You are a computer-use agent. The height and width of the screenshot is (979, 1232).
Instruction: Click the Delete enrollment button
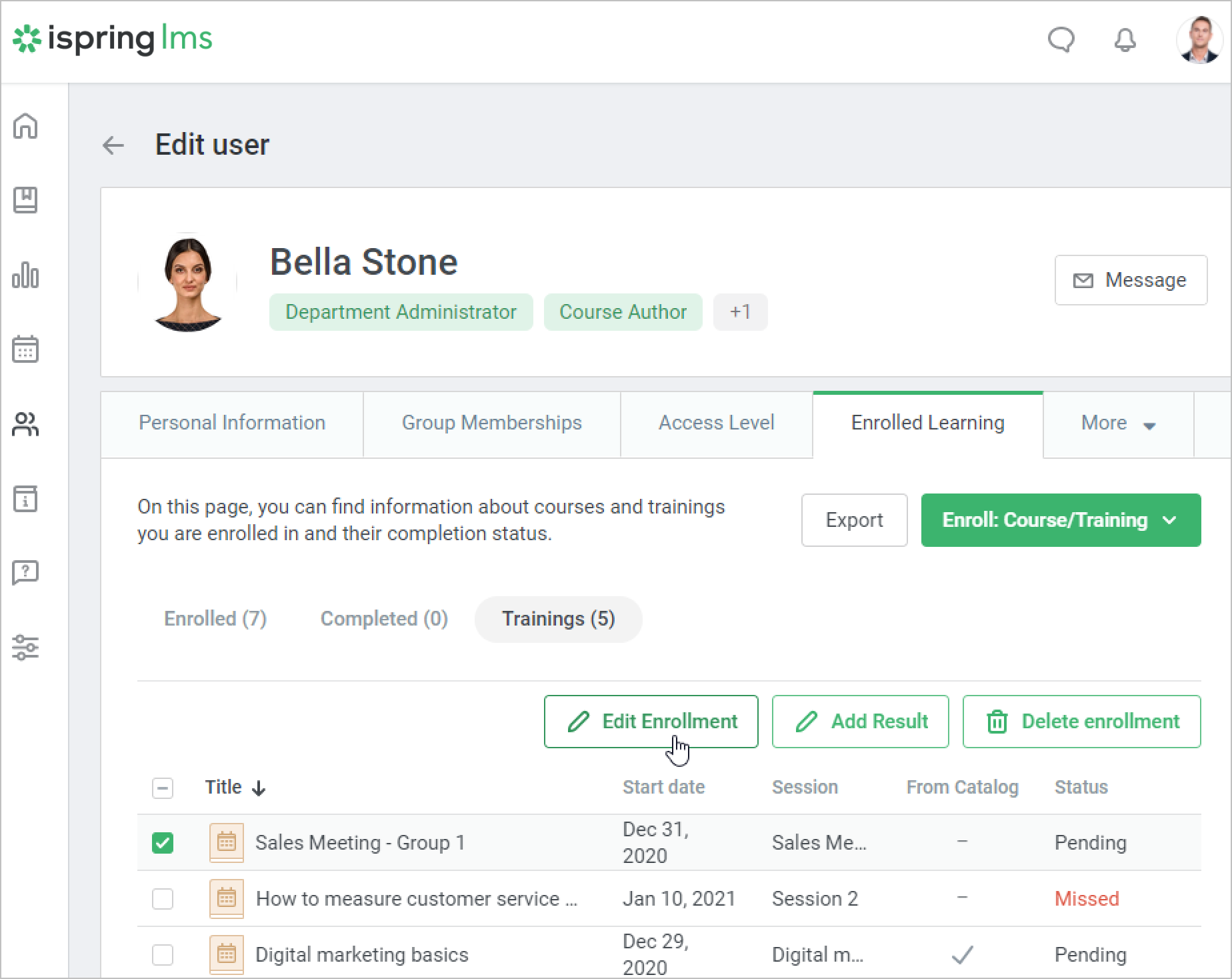tap(1081, 722)
